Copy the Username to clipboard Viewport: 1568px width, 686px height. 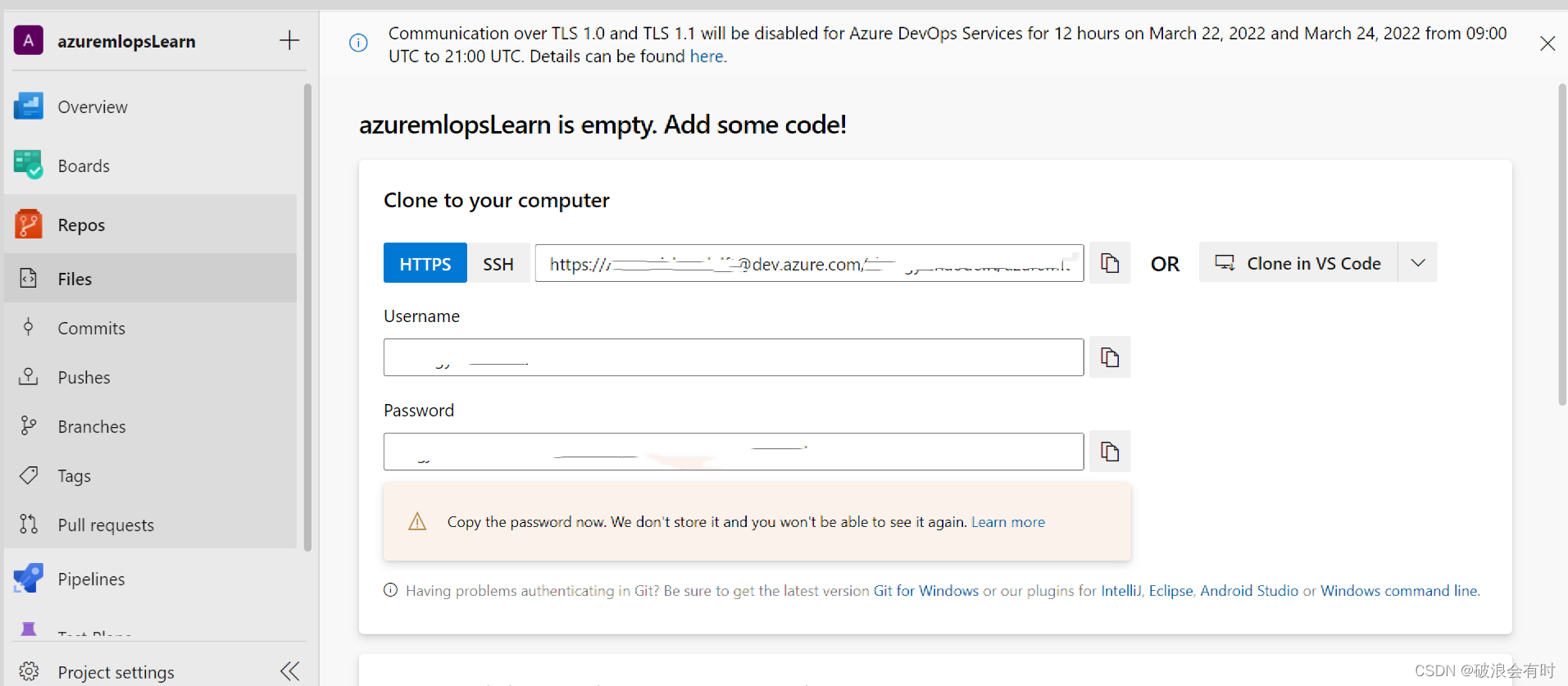[x=1110, y=357]
